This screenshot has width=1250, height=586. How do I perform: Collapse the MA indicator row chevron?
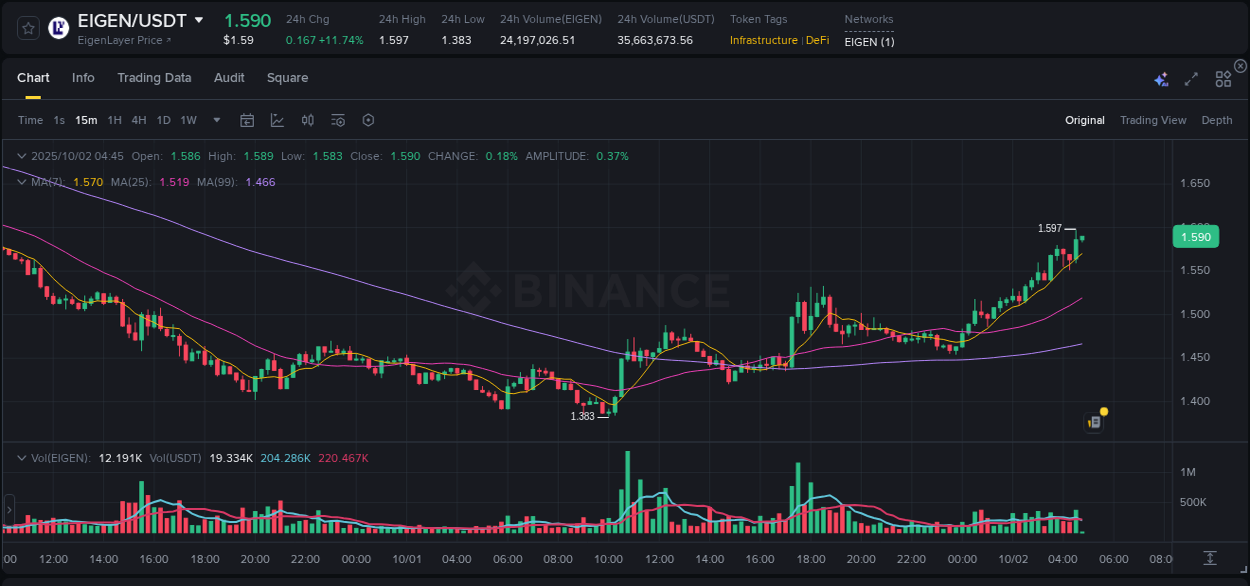tap(20, 182)
